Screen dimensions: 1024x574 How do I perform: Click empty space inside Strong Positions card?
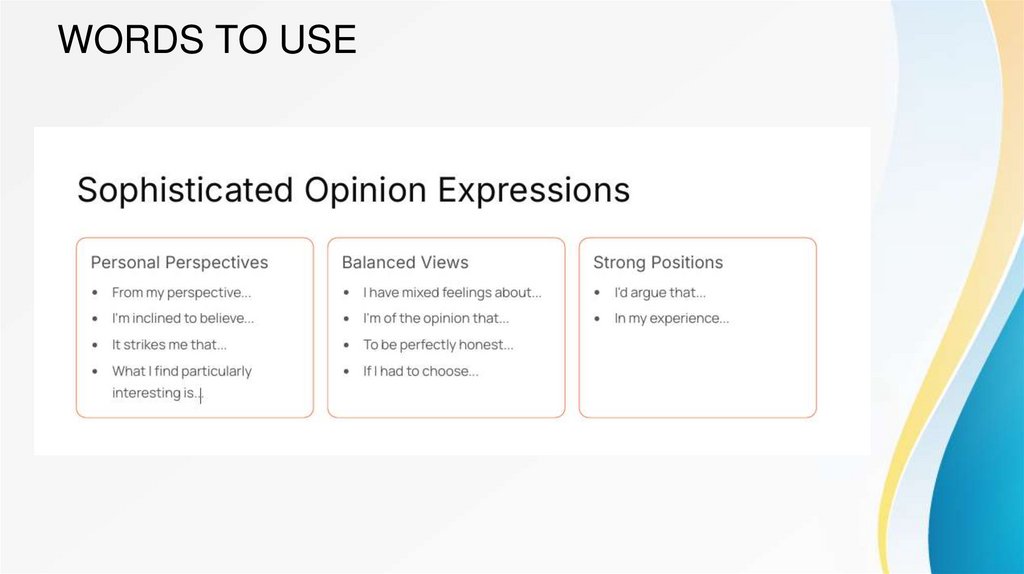(x=697, y=375)
